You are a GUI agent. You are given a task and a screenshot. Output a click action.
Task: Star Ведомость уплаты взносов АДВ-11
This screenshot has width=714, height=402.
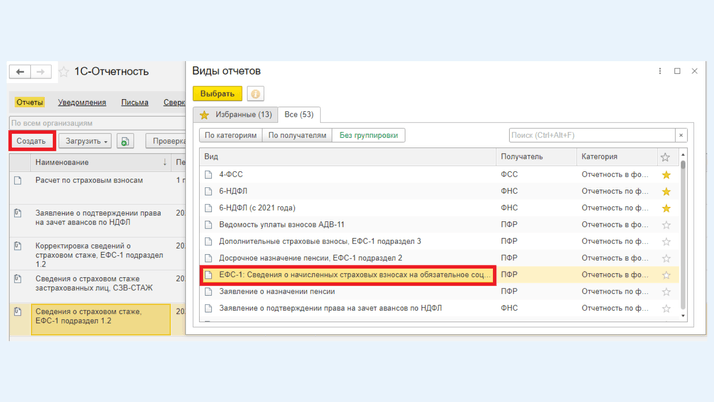pyautogui.click(x=666, y=225)
